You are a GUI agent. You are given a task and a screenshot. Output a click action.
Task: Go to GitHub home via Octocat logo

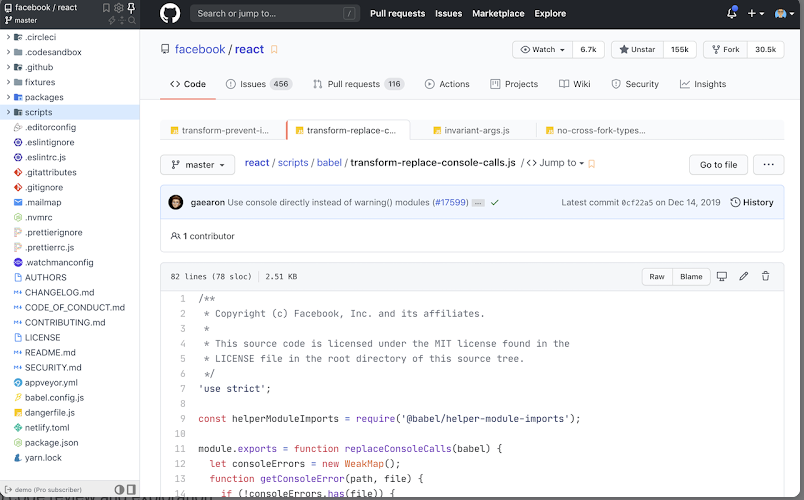pos(170,13)
